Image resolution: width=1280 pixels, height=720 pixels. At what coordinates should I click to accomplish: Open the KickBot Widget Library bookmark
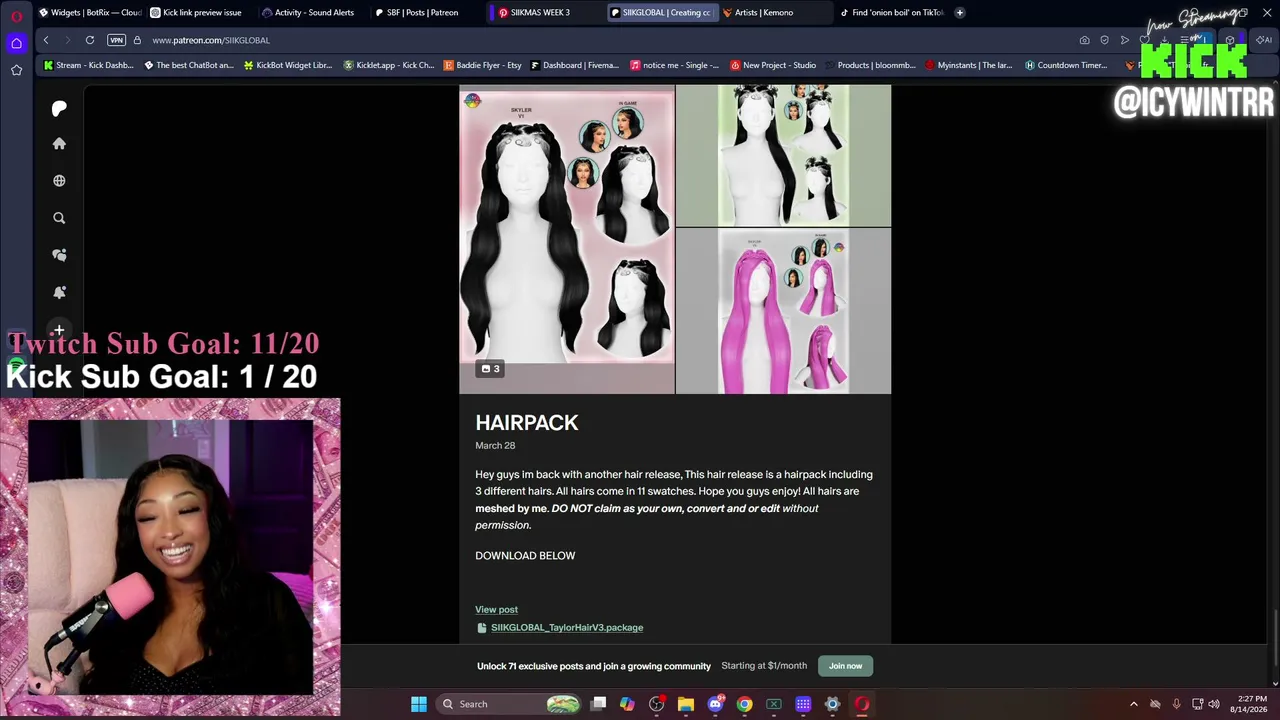288,65
